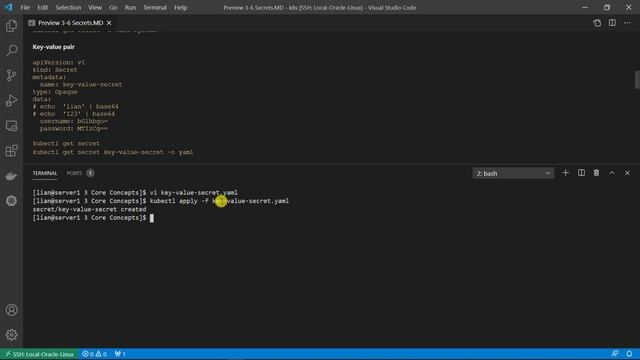The image size is (640, 360).
Task: Open the Help menu
Action: (x=180, y=7)
